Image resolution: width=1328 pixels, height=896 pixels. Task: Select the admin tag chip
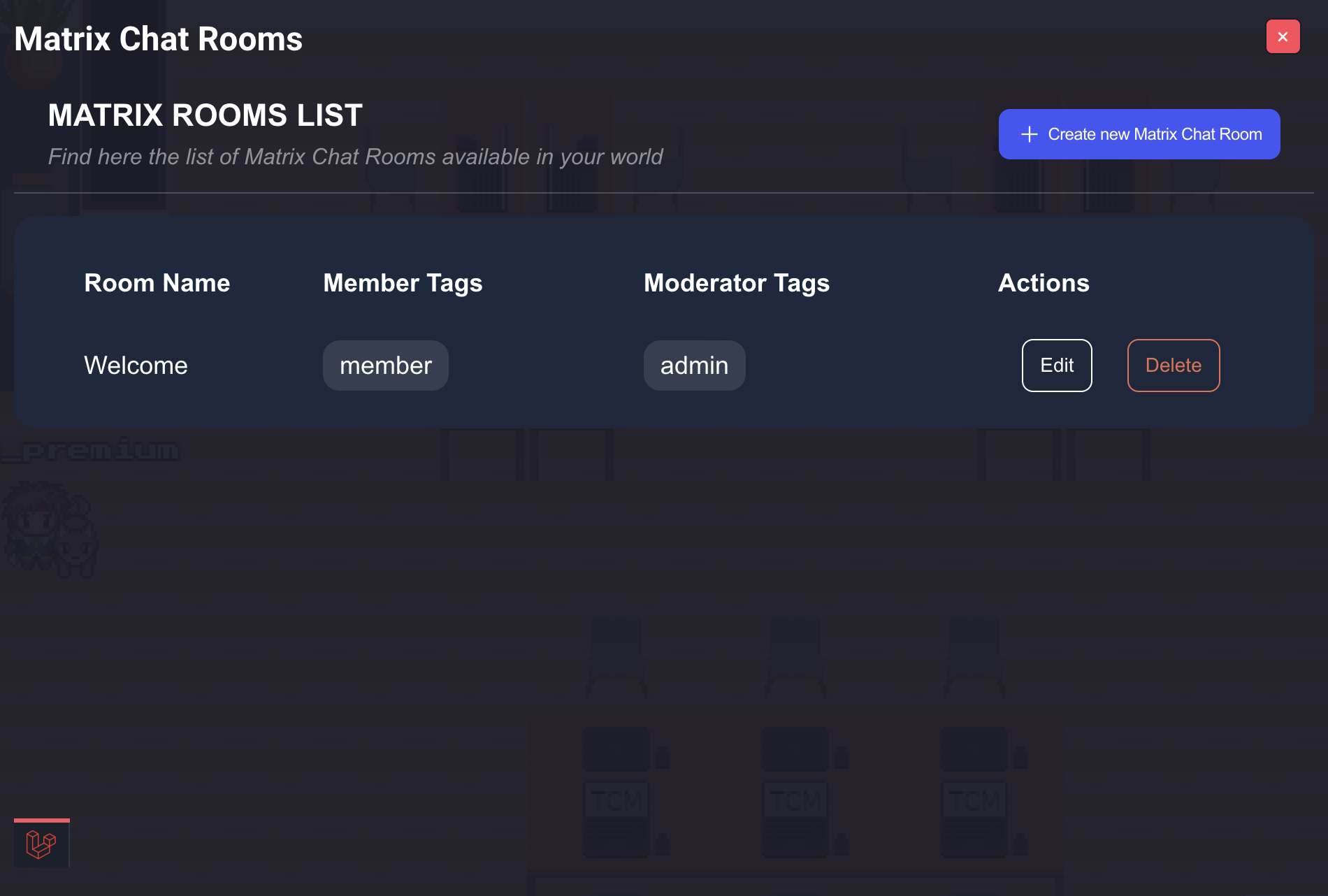pos(694,365)
